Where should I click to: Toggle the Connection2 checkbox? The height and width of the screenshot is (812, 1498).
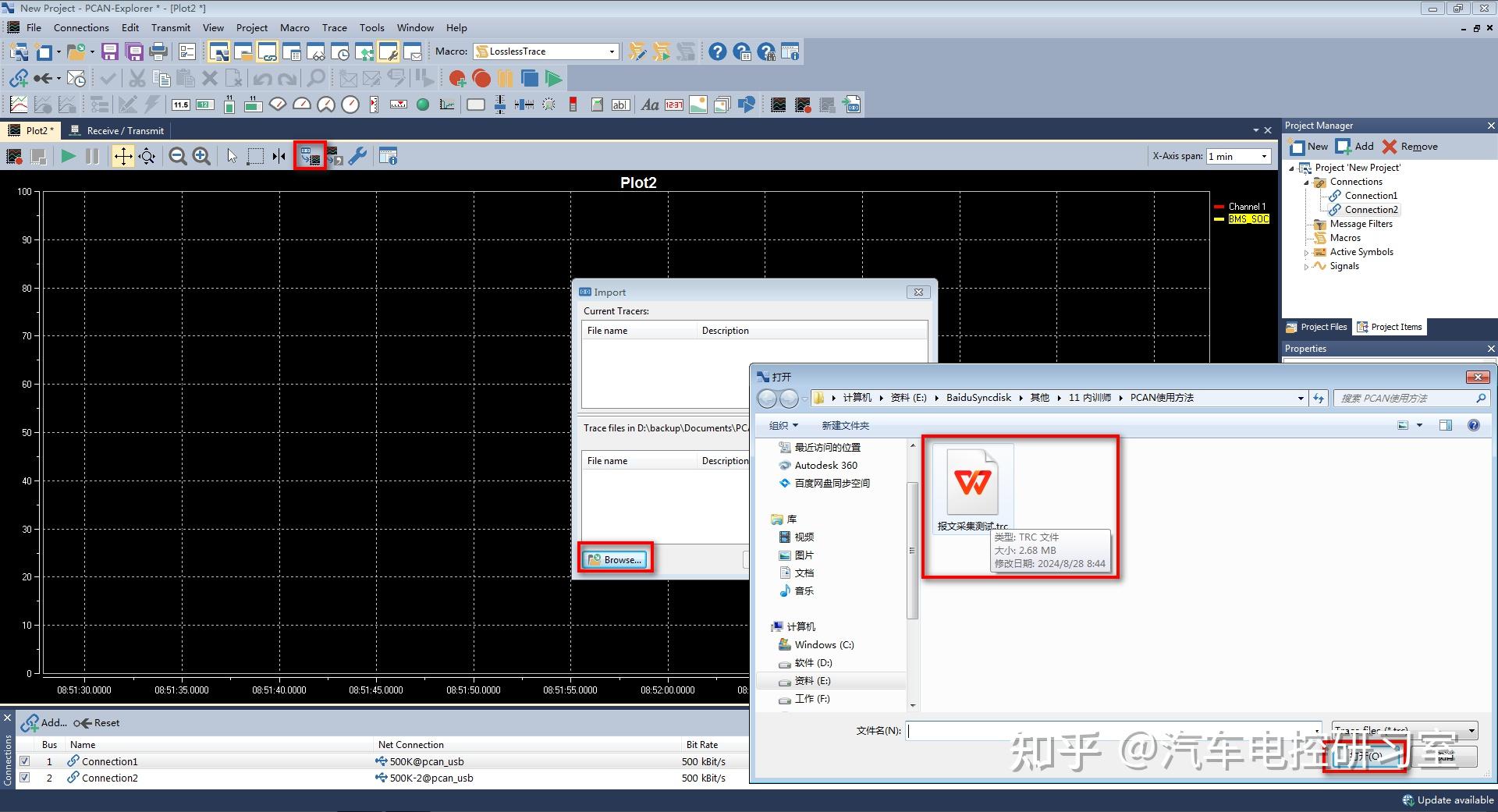25,778
